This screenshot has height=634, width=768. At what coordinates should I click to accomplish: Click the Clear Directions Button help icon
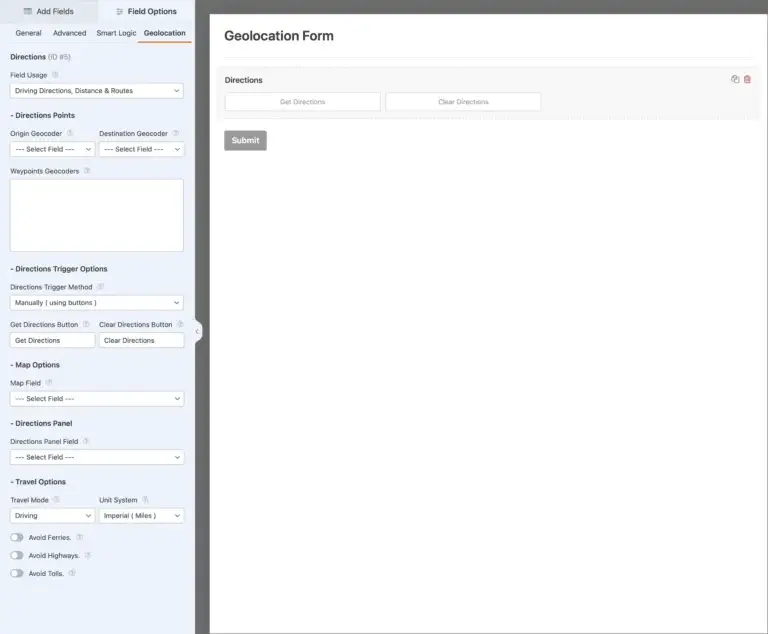180,324
